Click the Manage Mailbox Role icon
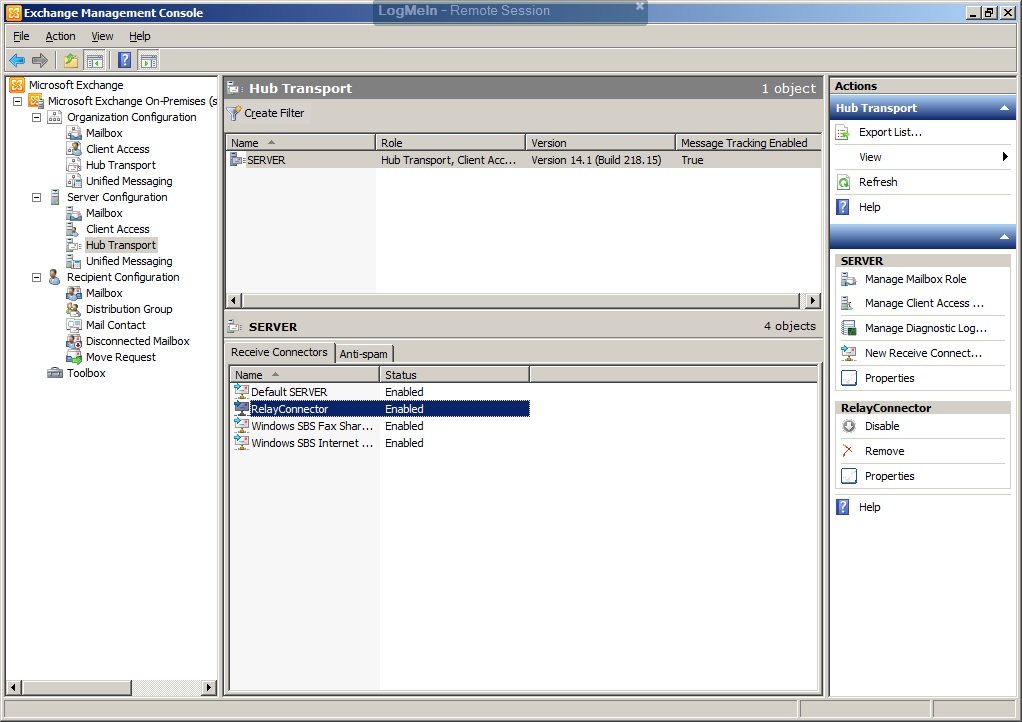Screen dimensions: 1022x722 tap(848, 279)
